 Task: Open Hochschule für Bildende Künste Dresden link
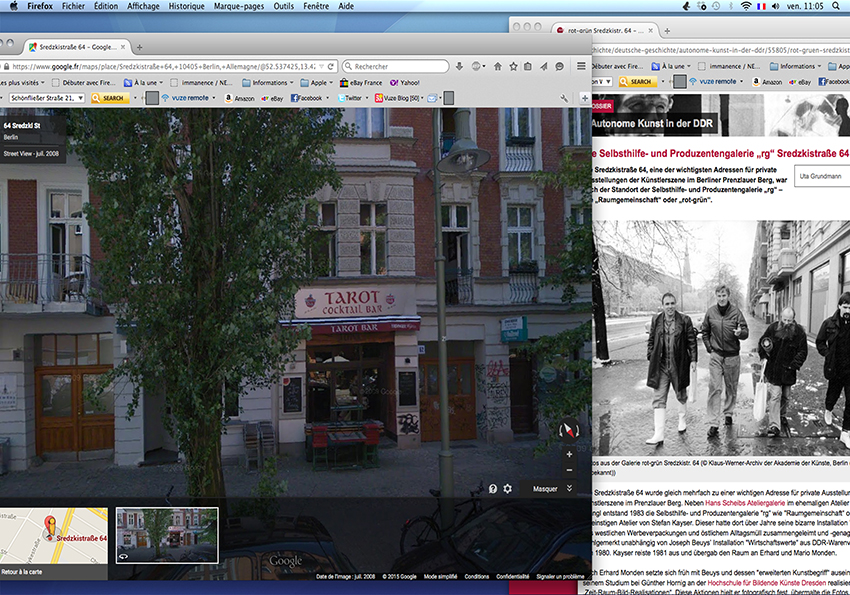click(767, 583)
